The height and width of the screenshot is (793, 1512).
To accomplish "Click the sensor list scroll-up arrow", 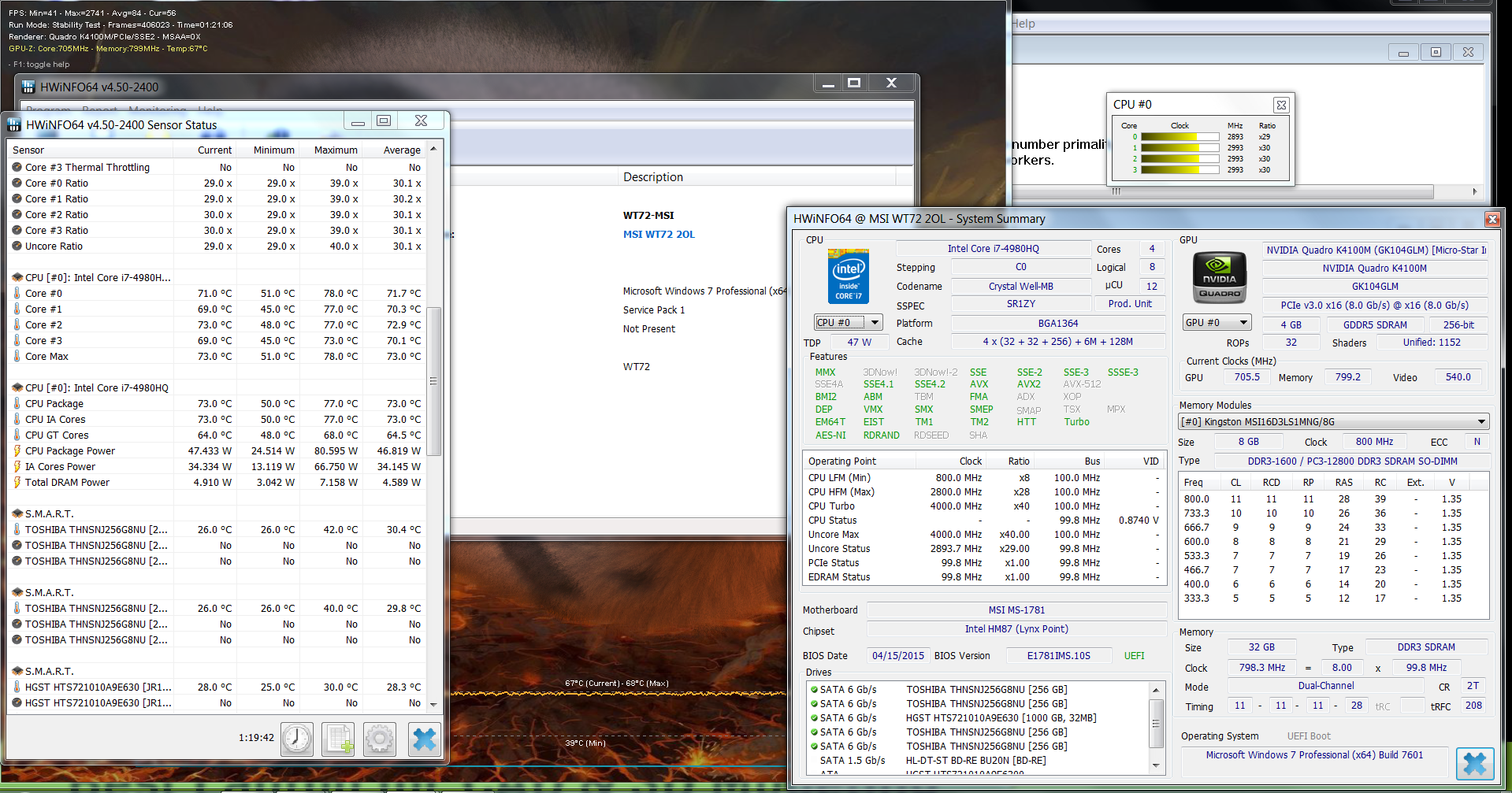I will click(x=433, y=149).
